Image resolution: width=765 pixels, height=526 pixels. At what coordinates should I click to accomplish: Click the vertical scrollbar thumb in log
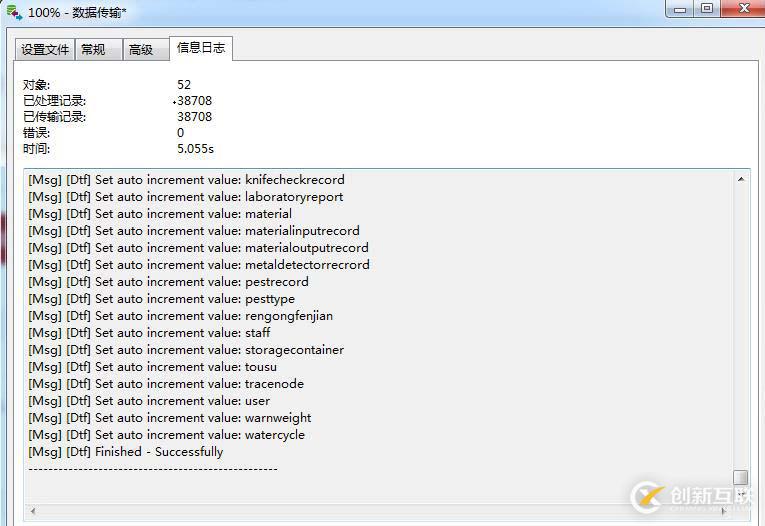(740, 477)
